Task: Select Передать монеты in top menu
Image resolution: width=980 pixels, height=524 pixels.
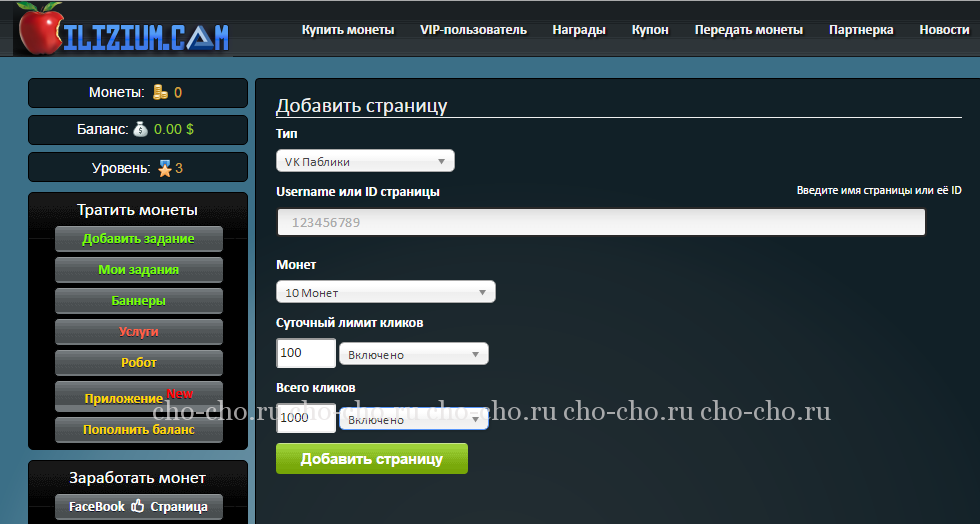Action: (749, 30)
